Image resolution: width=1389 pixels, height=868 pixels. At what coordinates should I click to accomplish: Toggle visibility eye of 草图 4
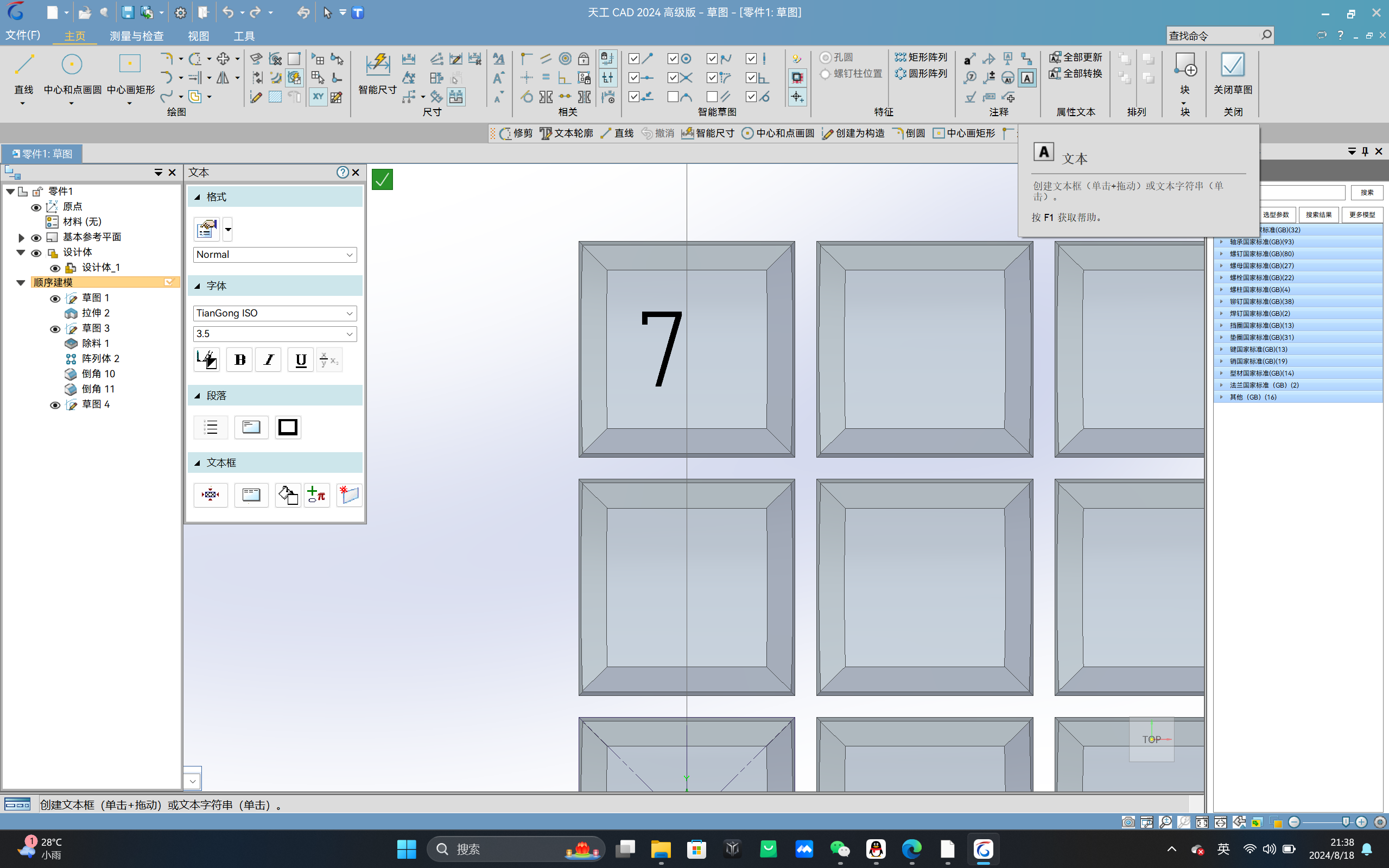point(55,406)
